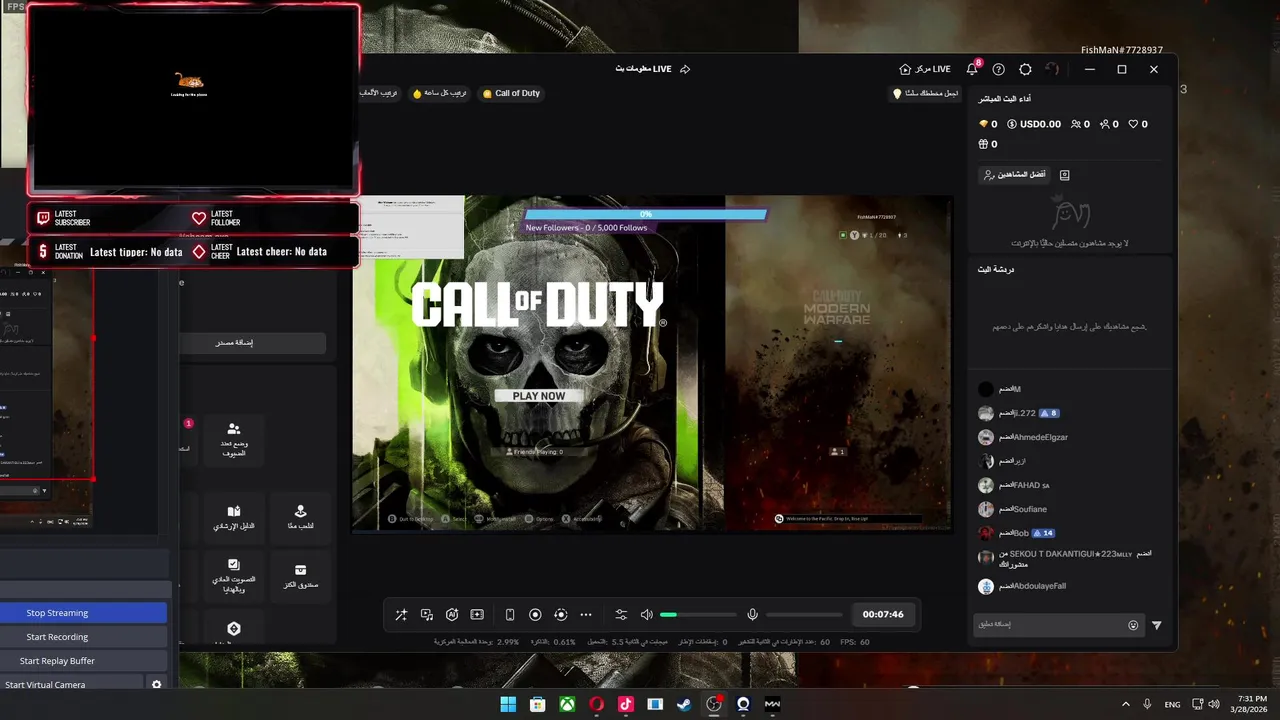Expand system tray hidden icons chevron
This screenshot has height=720, width=1280.
point(1126,704)
